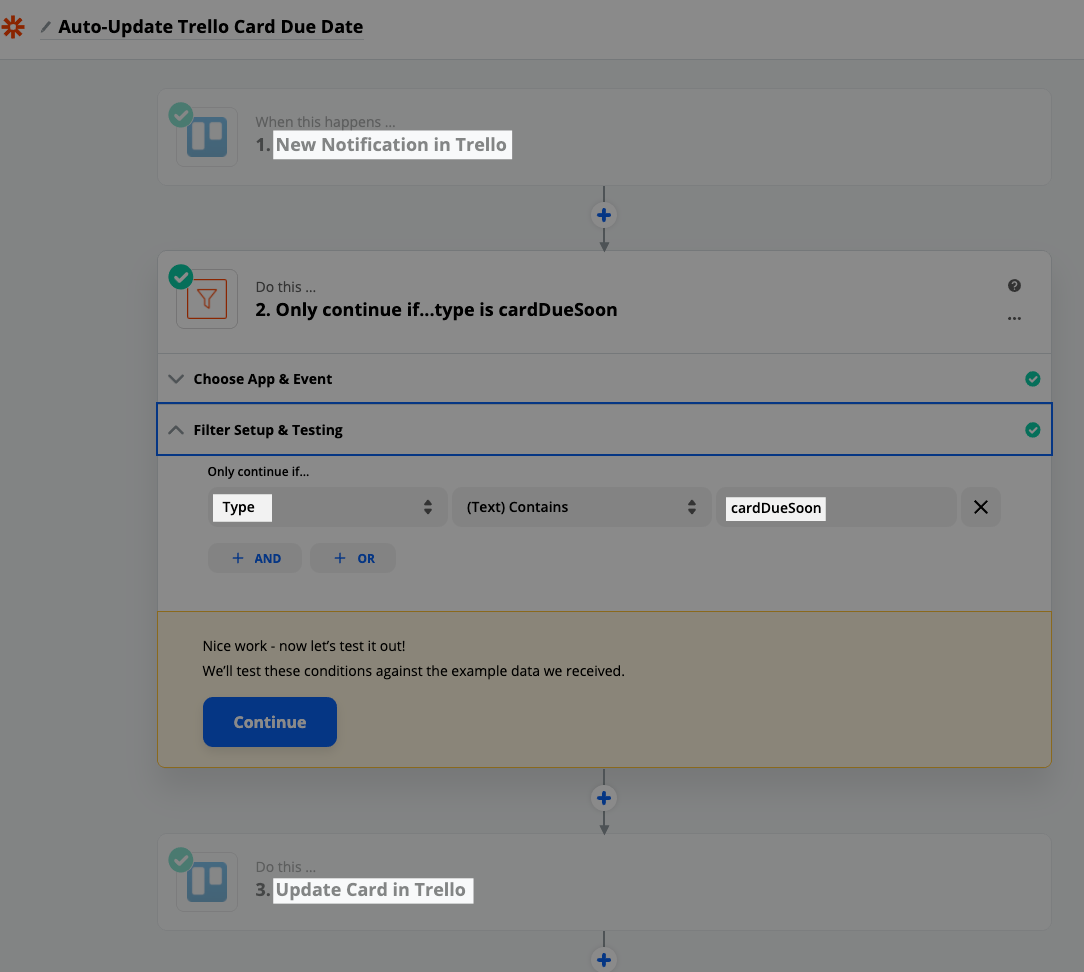This screenshot has width=1084, height=972.
Task: Add a step after the Trello trigger
Action: tap(604, 215)
